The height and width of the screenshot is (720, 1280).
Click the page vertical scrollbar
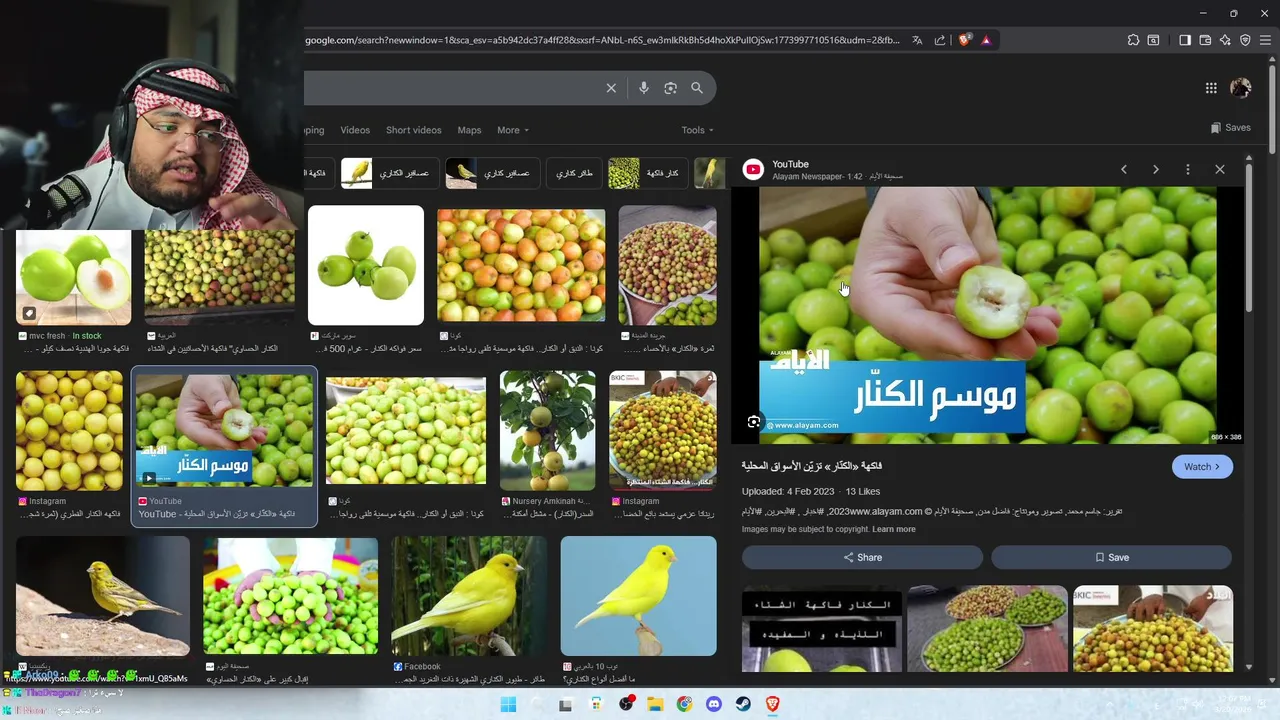tap(1273, 110)
